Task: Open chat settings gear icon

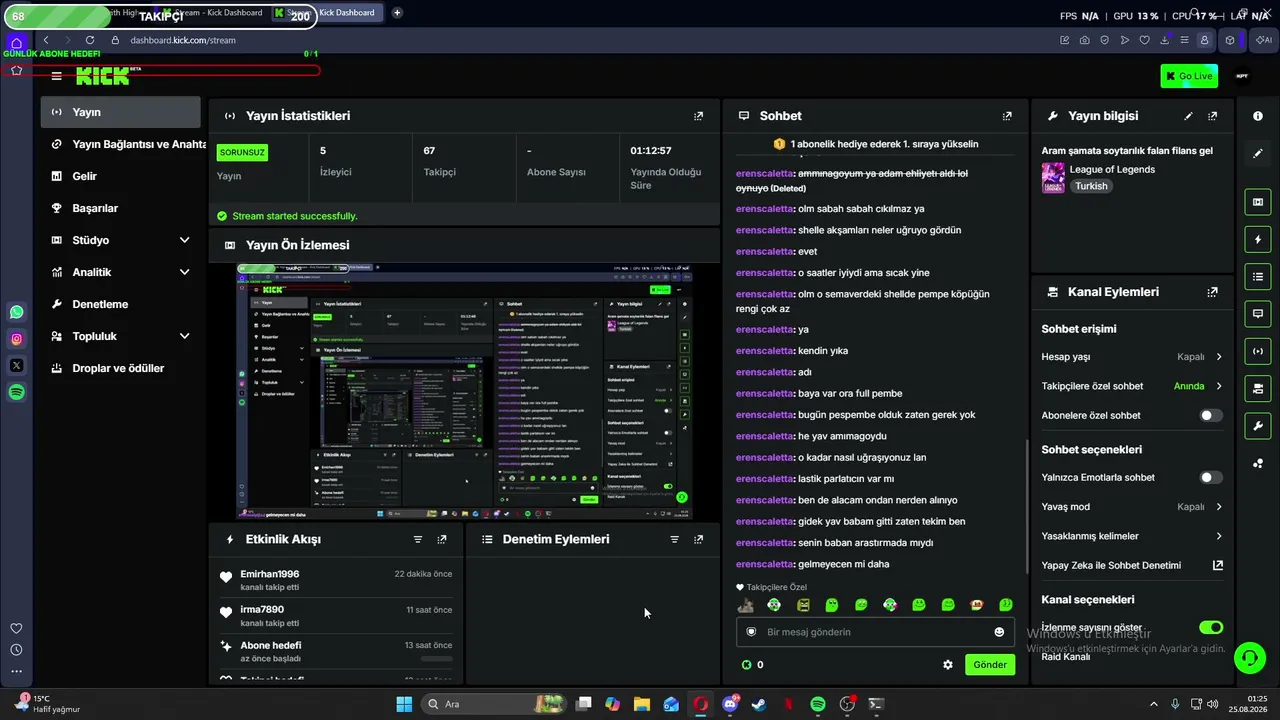Action: (x=948, y=665)
